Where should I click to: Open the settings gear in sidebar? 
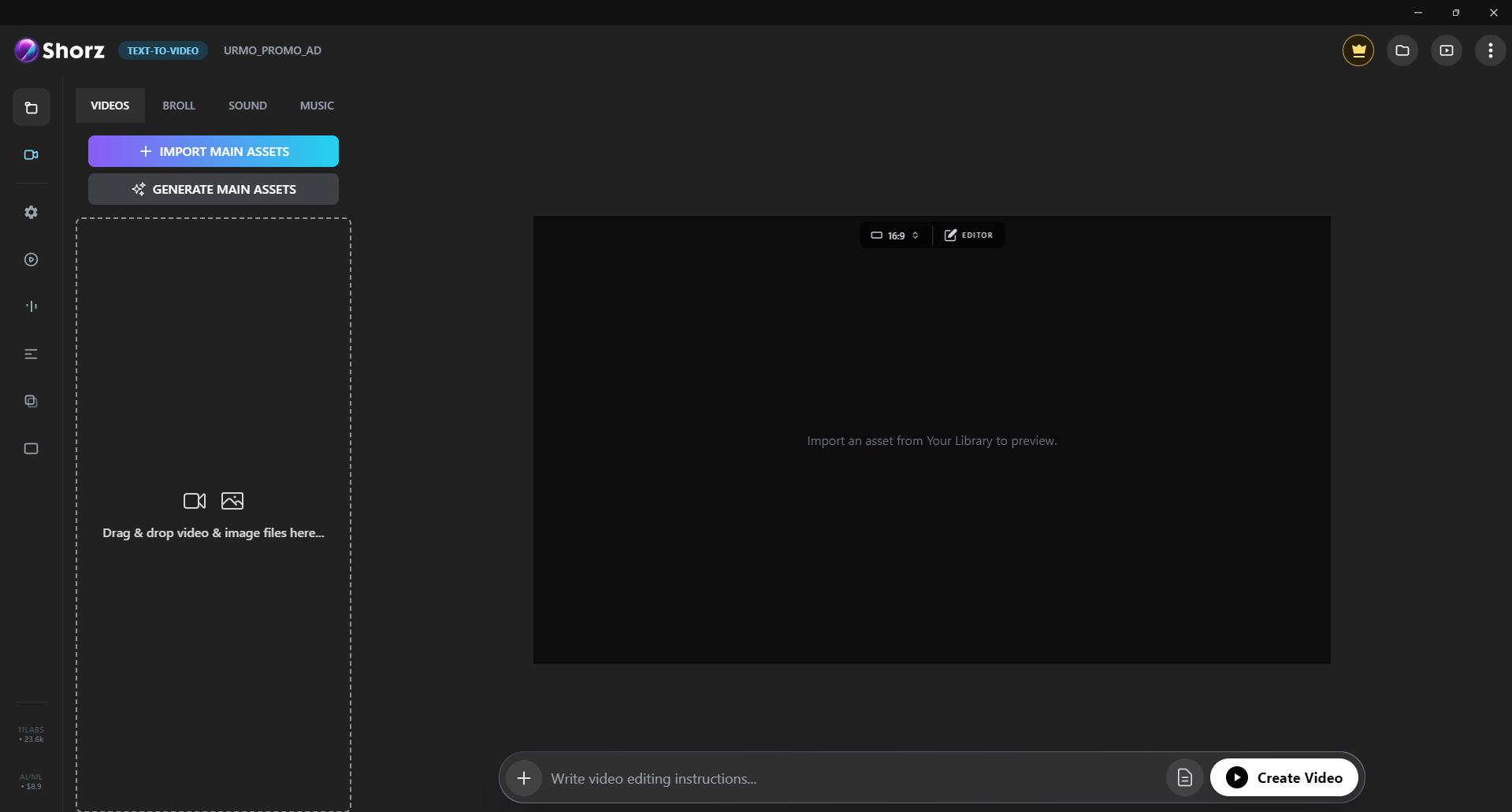click(32, 213)
